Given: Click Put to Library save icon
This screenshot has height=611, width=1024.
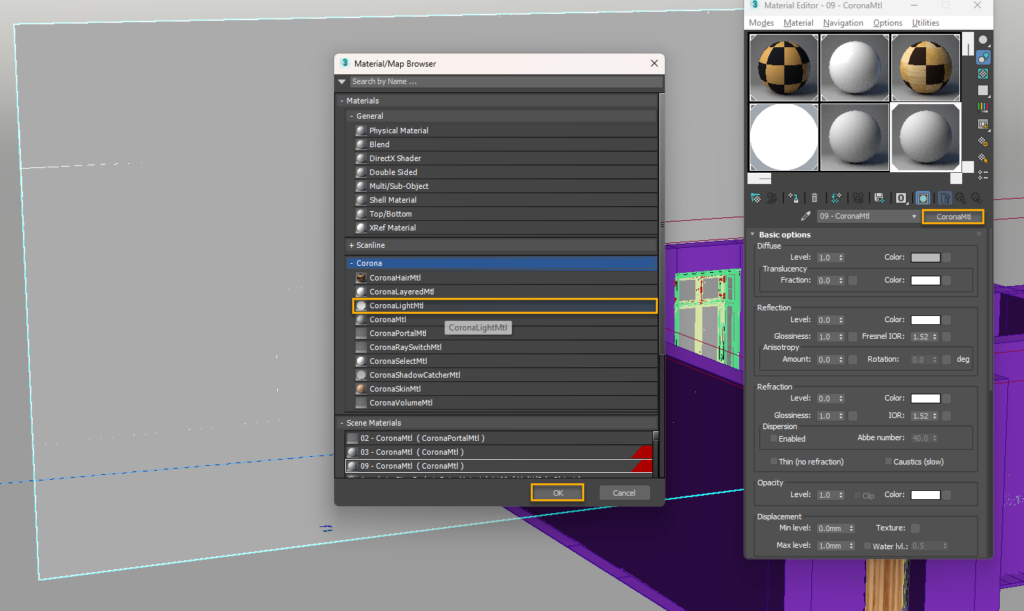Looking at the screenshot, I should pos(879,198).
